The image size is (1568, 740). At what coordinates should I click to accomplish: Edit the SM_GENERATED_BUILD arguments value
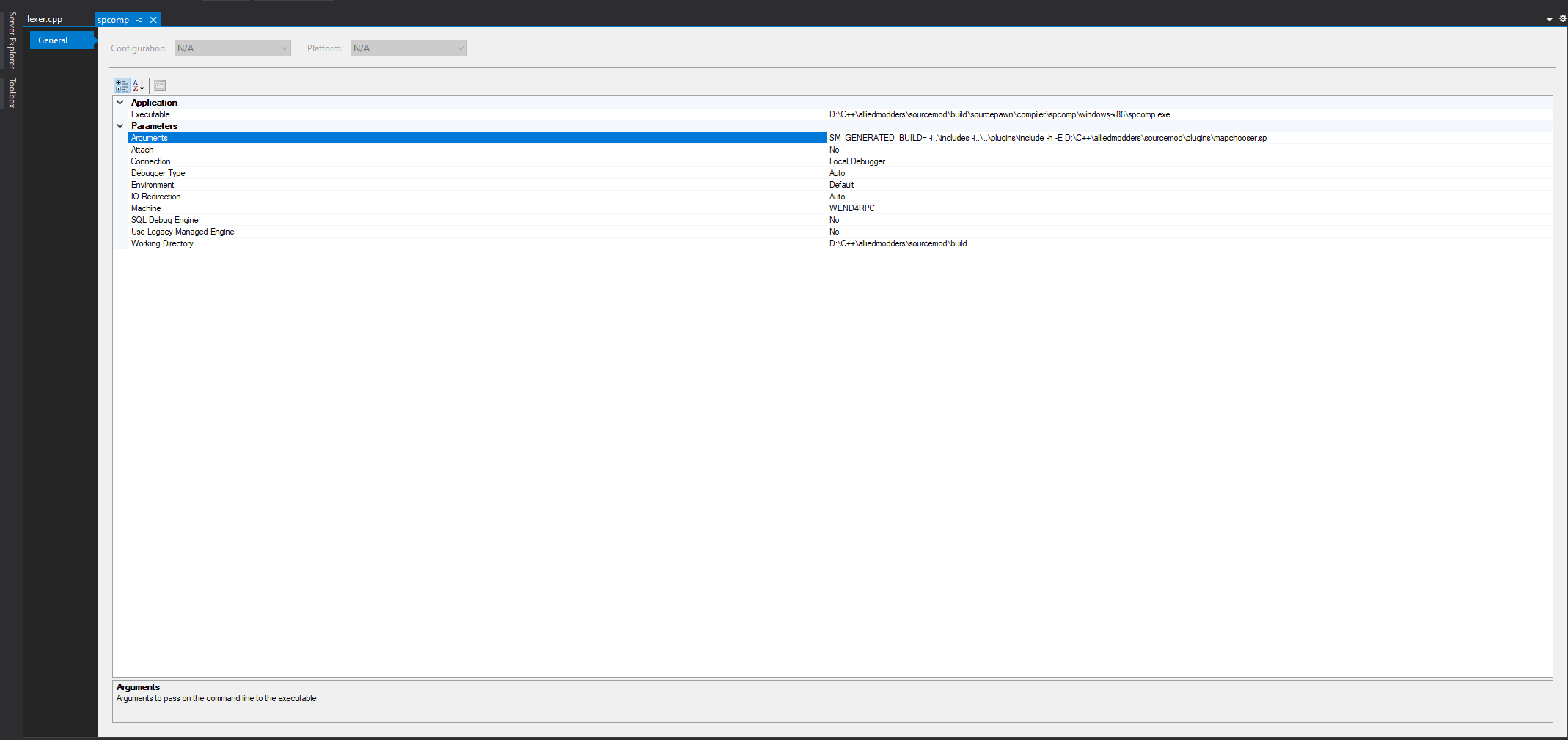click(1048, 138)
